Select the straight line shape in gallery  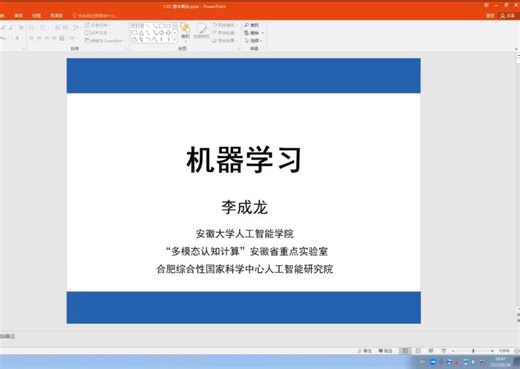pos(148,26)
